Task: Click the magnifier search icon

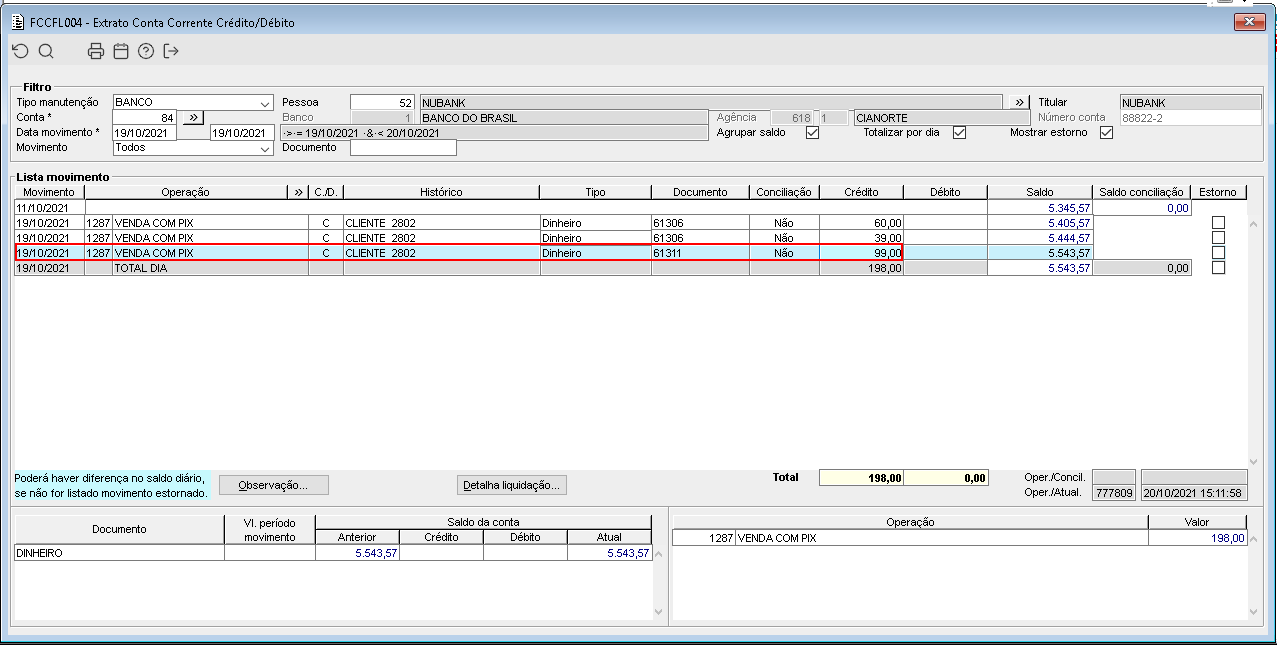Action: point(46,51)
